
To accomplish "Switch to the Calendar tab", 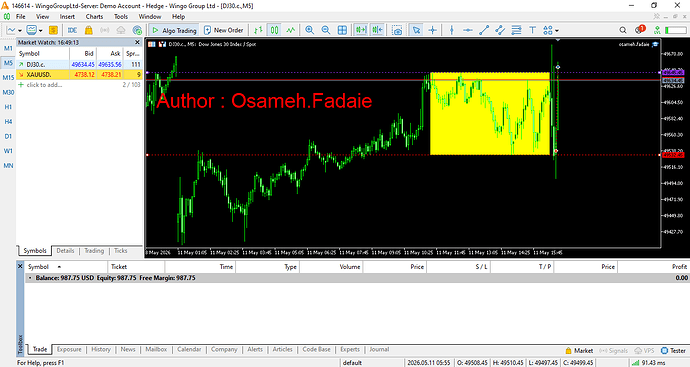I will [x=189, y=349].
